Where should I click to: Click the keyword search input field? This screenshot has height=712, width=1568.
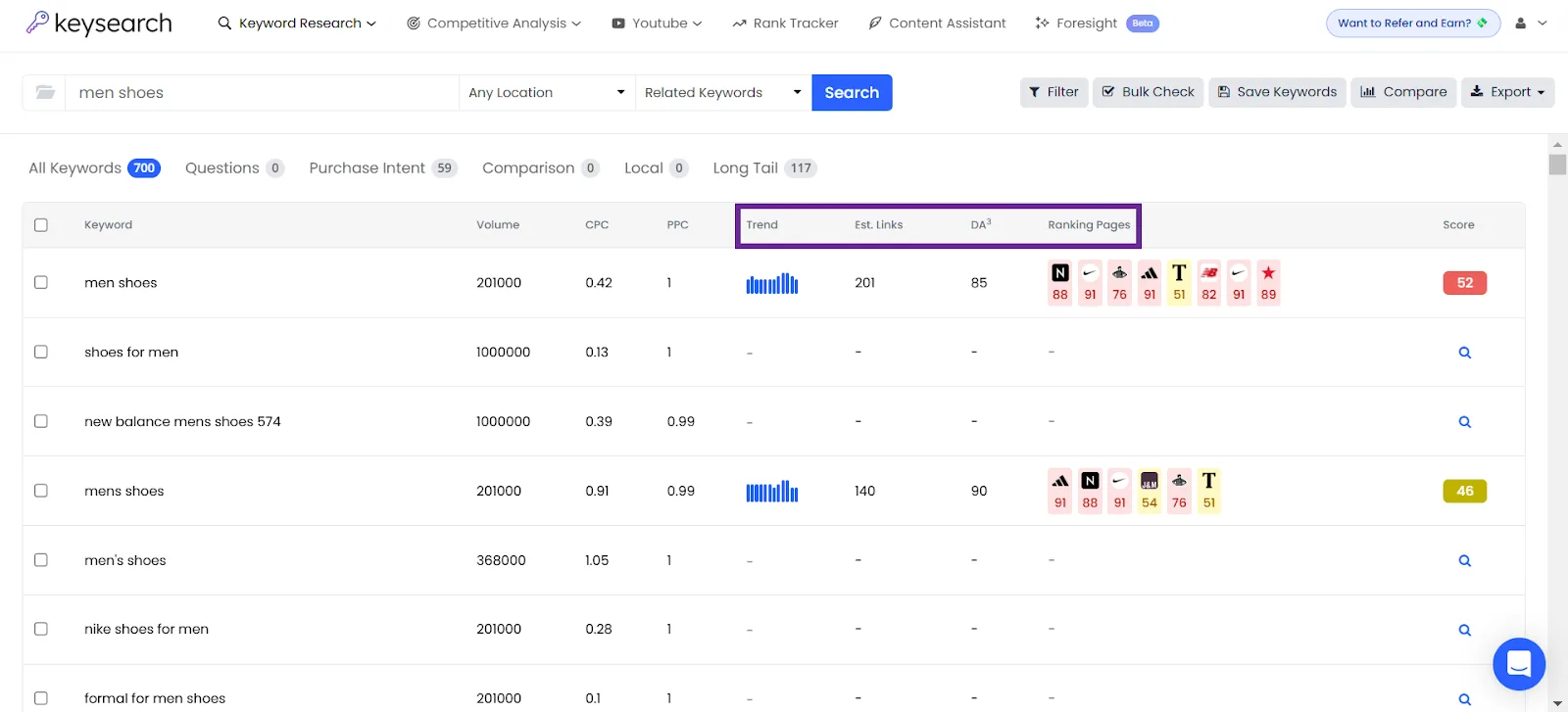[262, 92]
